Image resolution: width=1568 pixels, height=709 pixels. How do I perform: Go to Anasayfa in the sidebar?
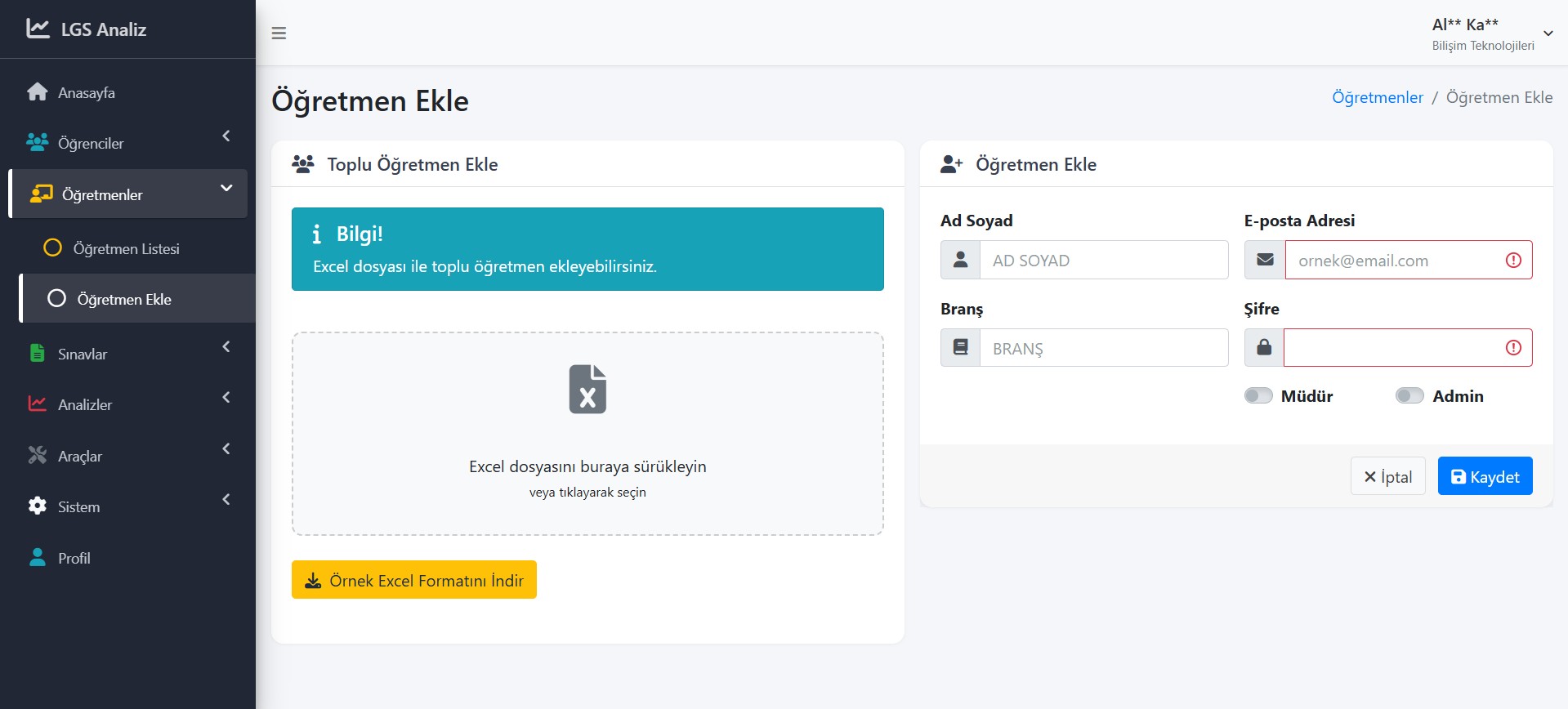(86, 93)
